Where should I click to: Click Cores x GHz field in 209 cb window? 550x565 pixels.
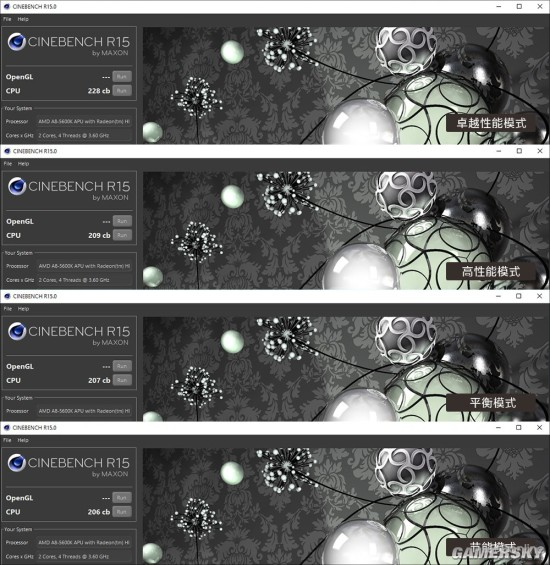84,280
